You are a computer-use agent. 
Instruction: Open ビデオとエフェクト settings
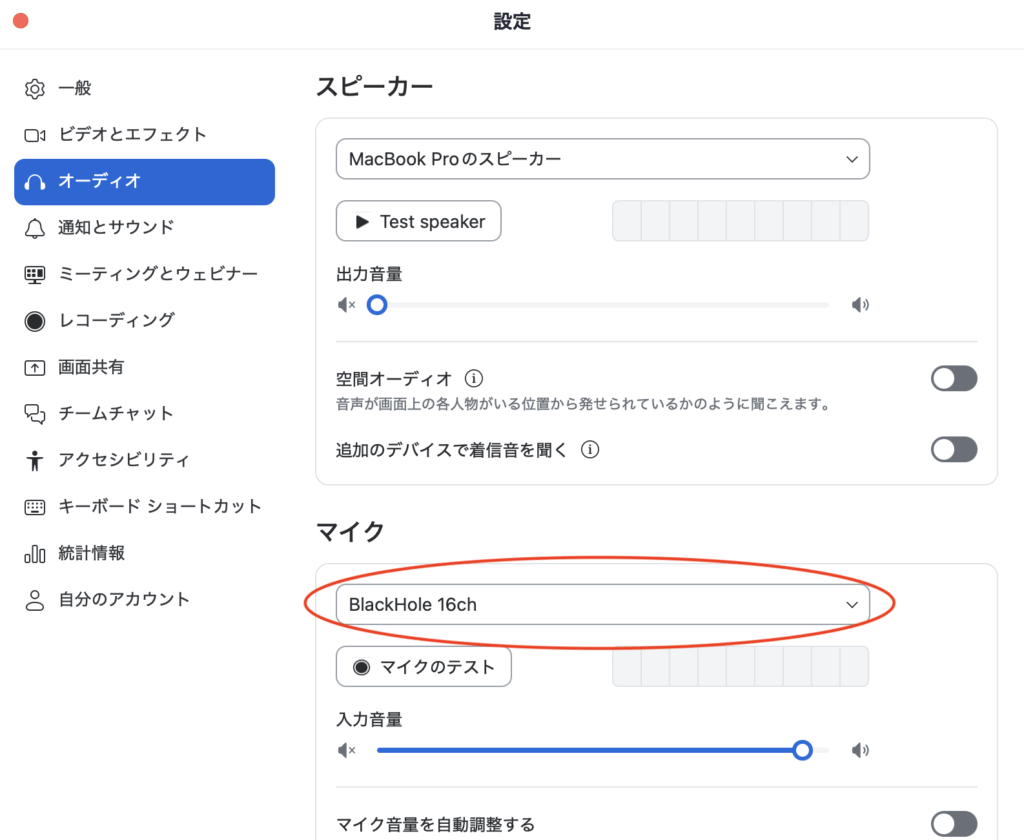click(144, 135)
